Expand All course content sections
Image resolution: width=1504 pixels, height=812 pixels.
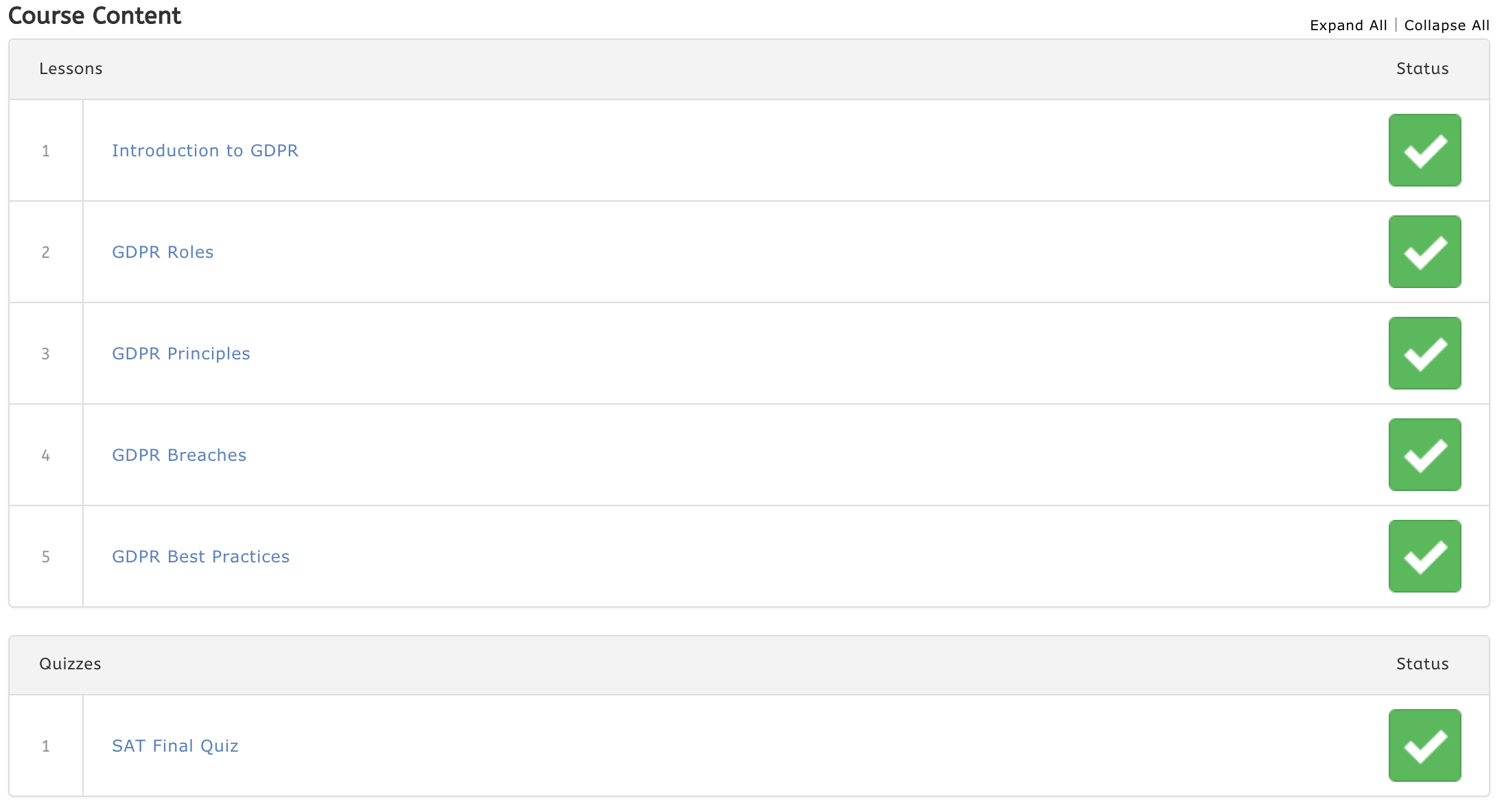1348,25
